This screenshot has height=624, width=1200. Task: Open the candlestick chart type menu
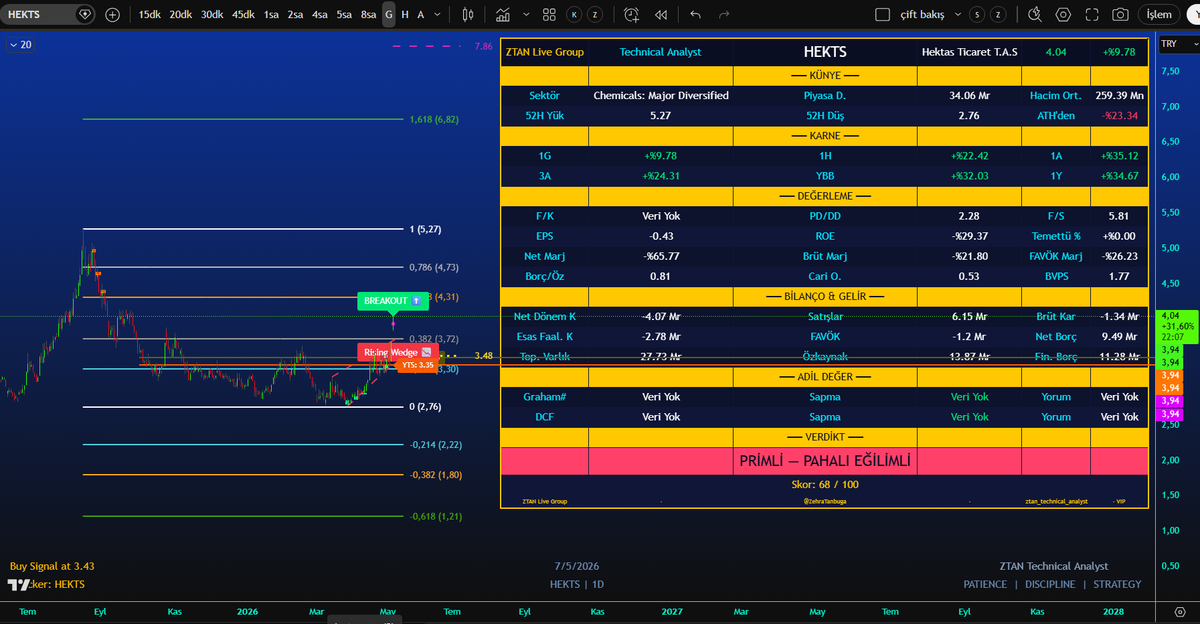click(470, 15)
